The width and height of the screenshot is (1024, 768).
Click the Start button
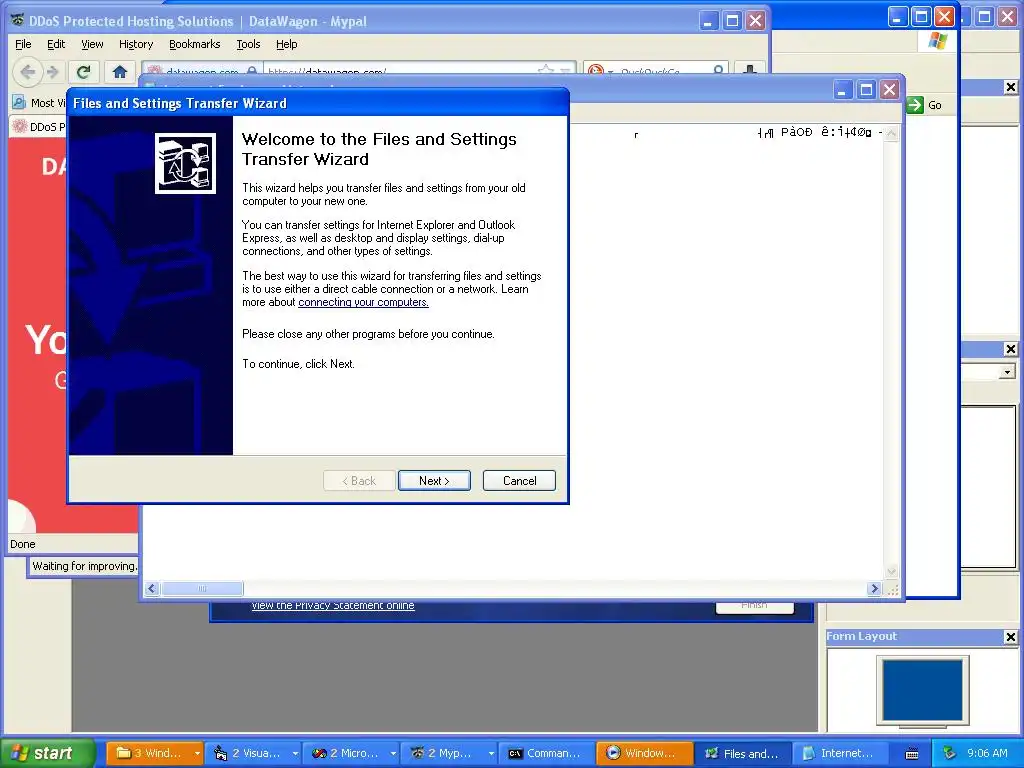pyautogui.click(x=46, y=753)
